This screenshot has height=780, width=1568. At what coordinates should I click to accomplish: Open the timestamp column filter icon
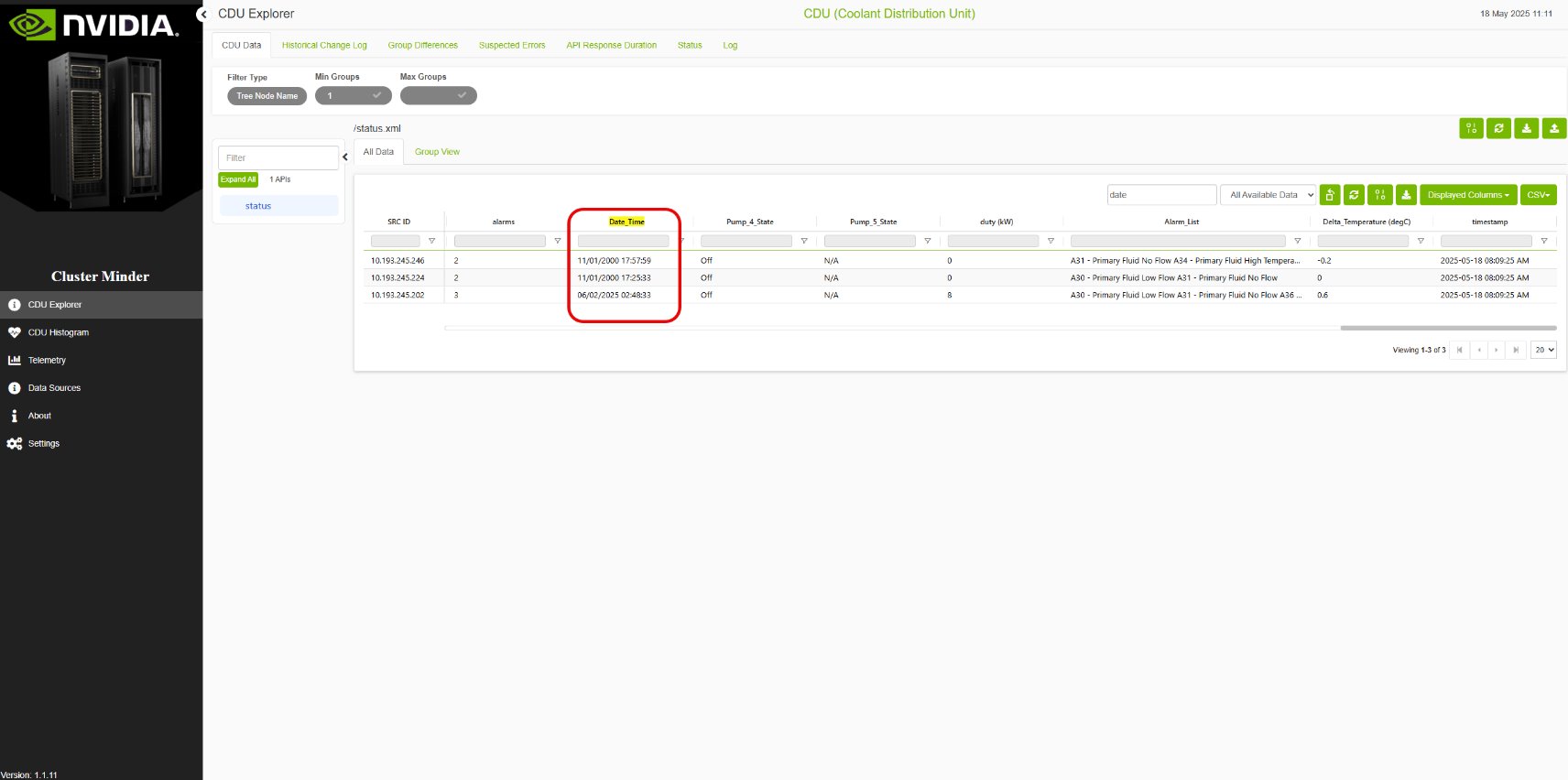pos(1544,241)
